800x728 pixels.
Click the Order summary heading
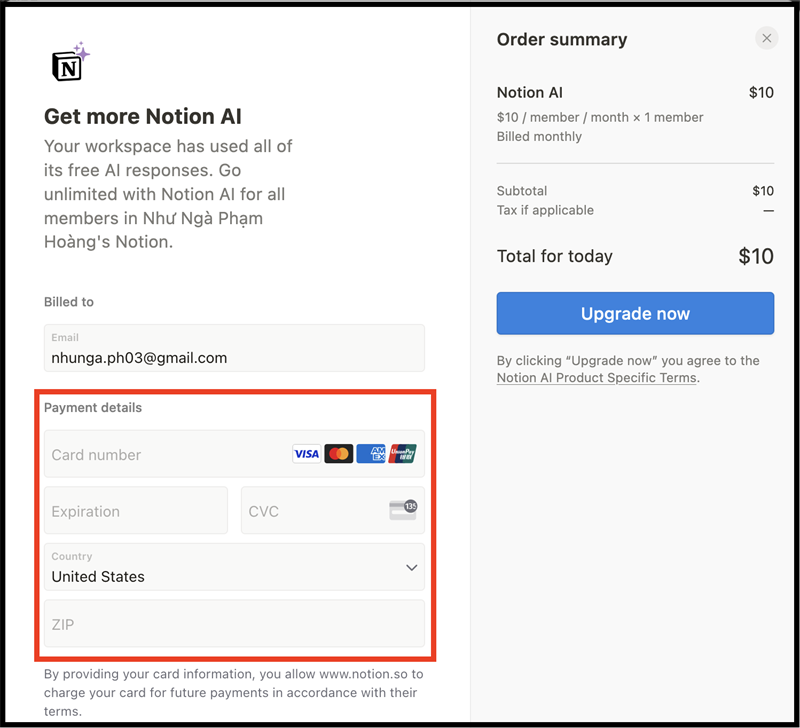coord(562,40)
